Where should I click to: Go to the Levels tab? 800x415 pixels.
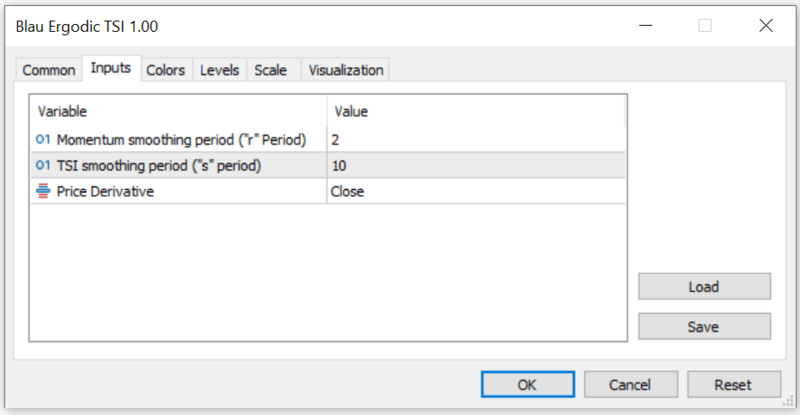[x=219, y=70]
